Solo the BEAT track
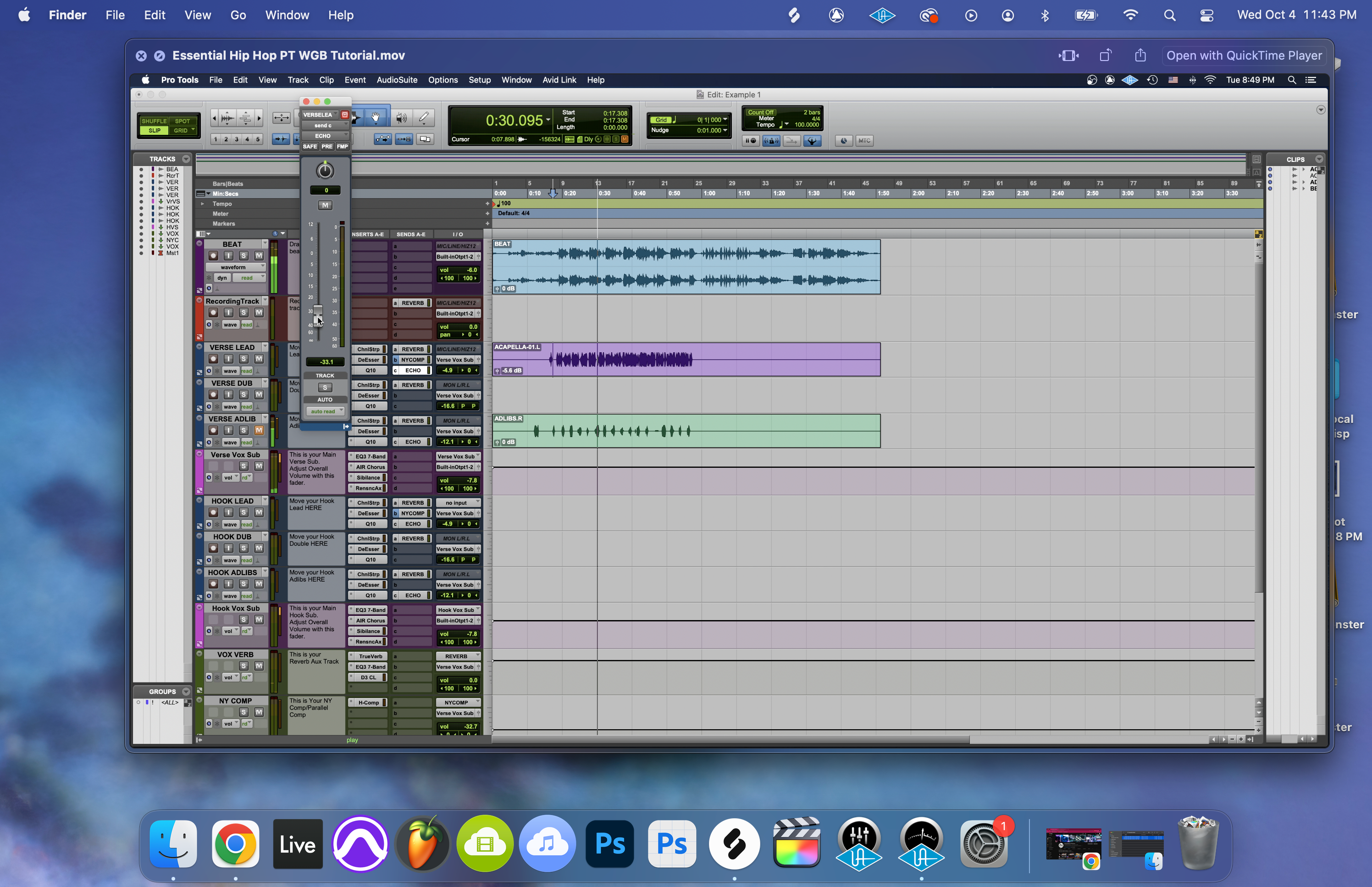The image size is (1372, 887). (x=243, y=256)
